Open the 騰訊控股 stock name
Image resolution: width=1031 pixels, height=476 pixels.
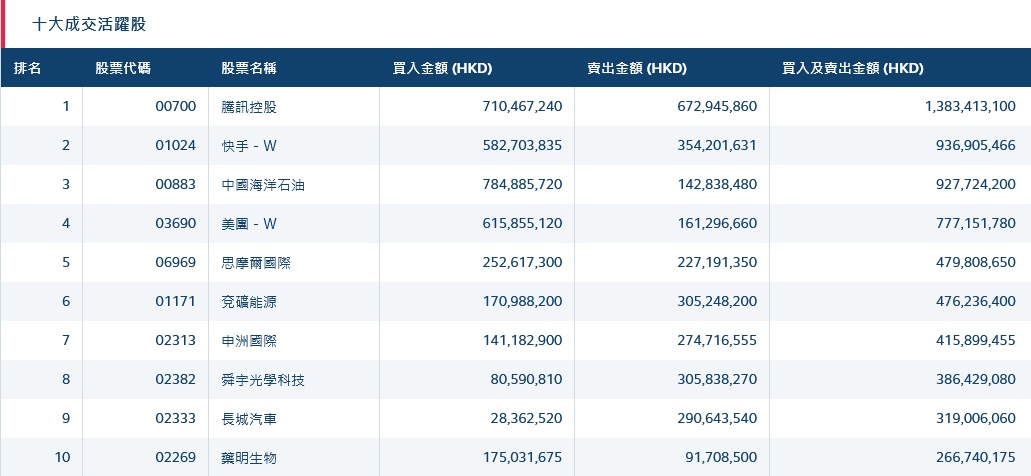[249, 107]
